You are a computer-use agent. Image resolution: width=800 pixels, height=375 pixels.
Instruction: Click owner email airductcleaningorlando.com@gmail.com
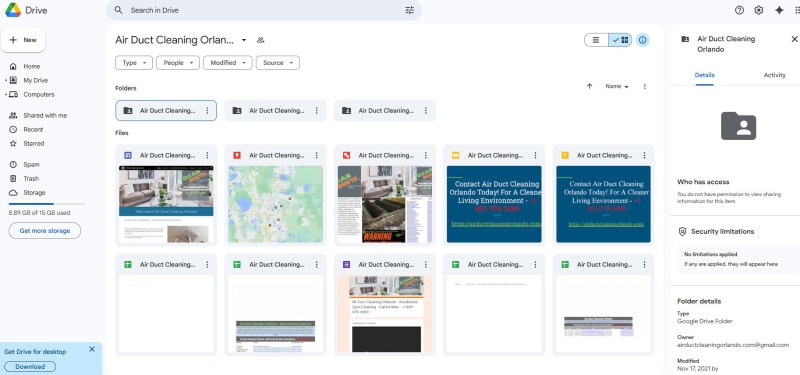pos(733,345)
